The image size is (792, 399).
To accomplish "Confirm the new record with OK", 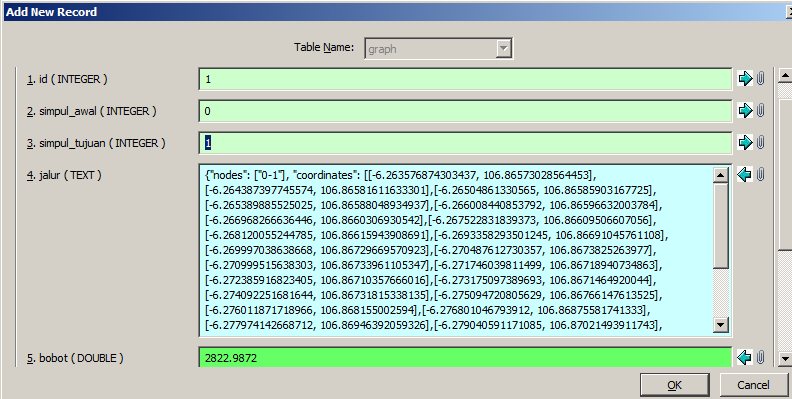I will pos(674,385).
